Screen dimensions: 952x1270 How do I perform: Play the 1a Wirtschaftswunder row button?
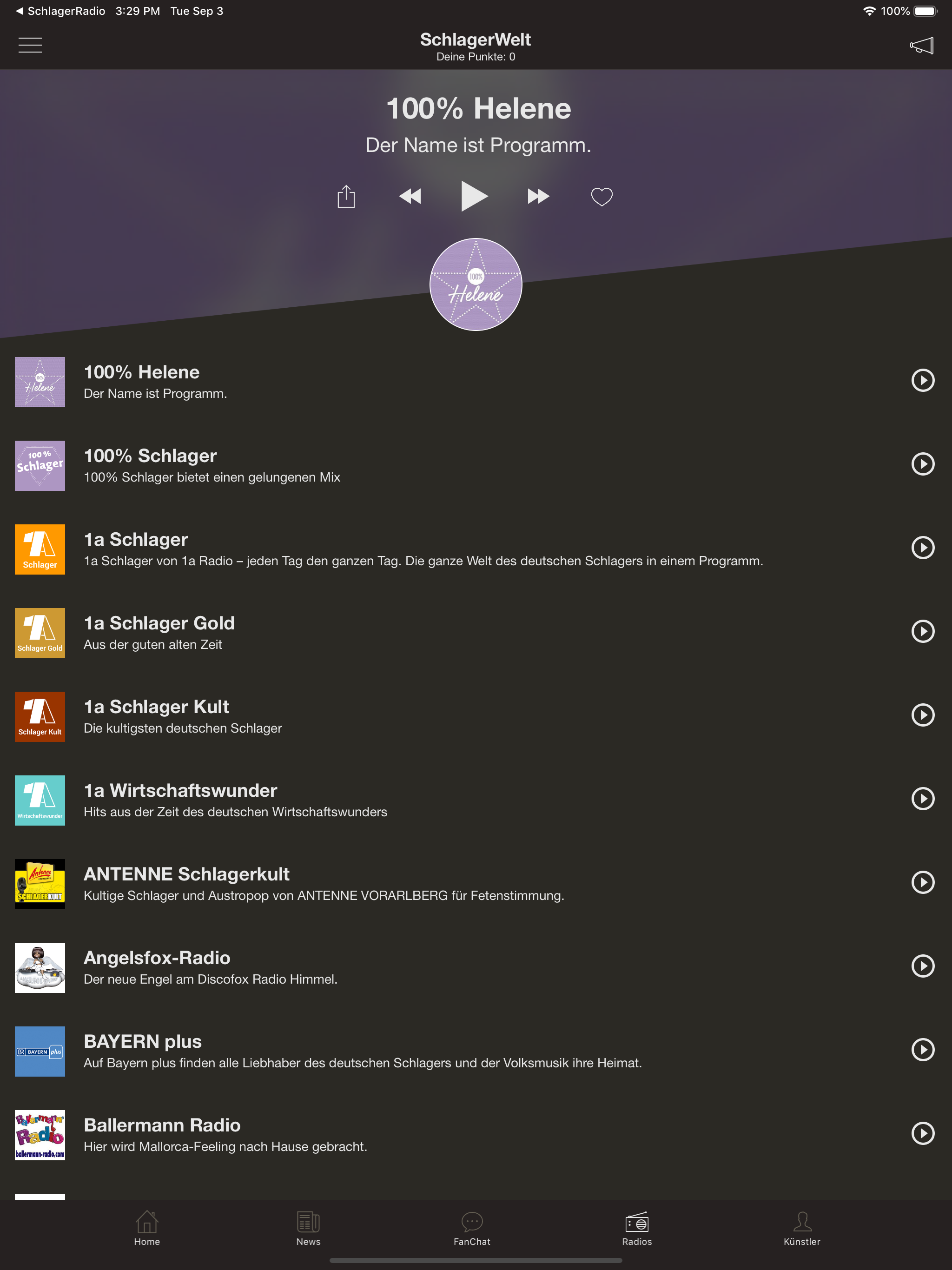[923, 799]
